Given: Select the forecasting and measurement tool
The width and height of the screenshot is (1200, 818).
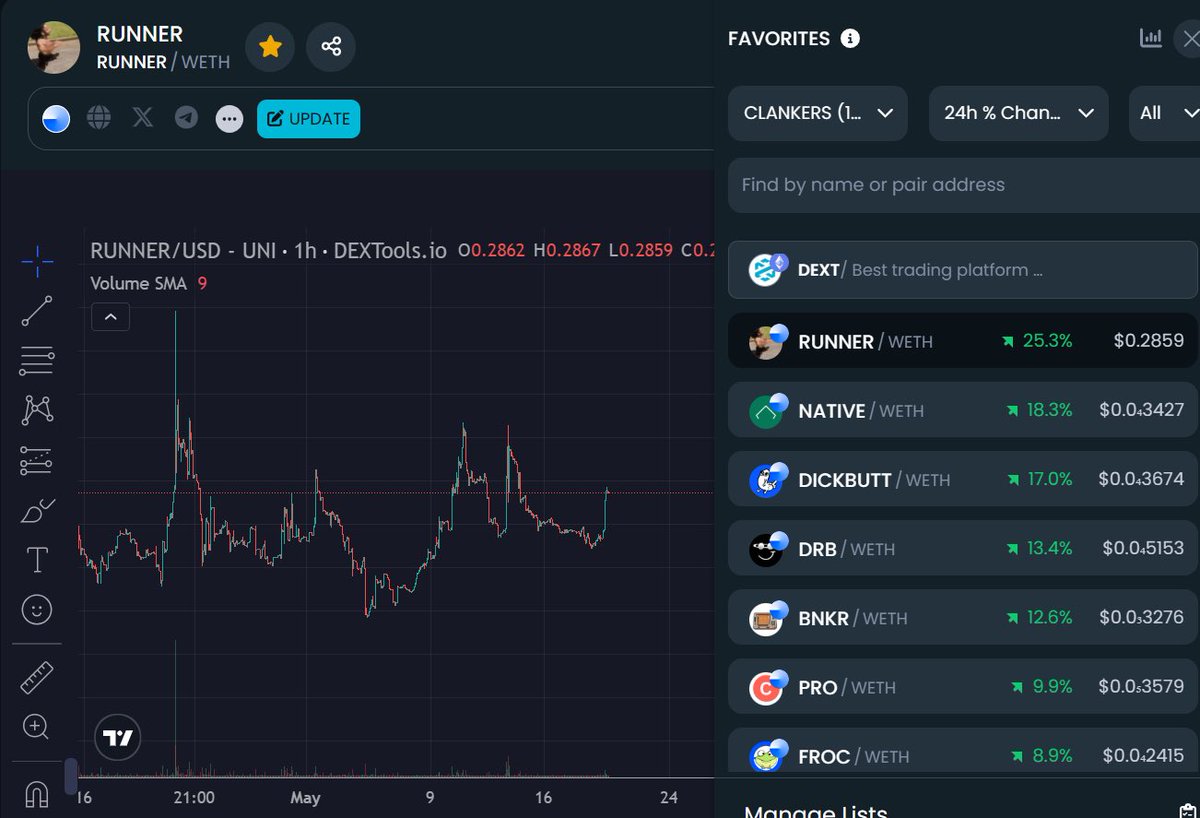Looking at the screenshot, I should (x=37, y=460).
